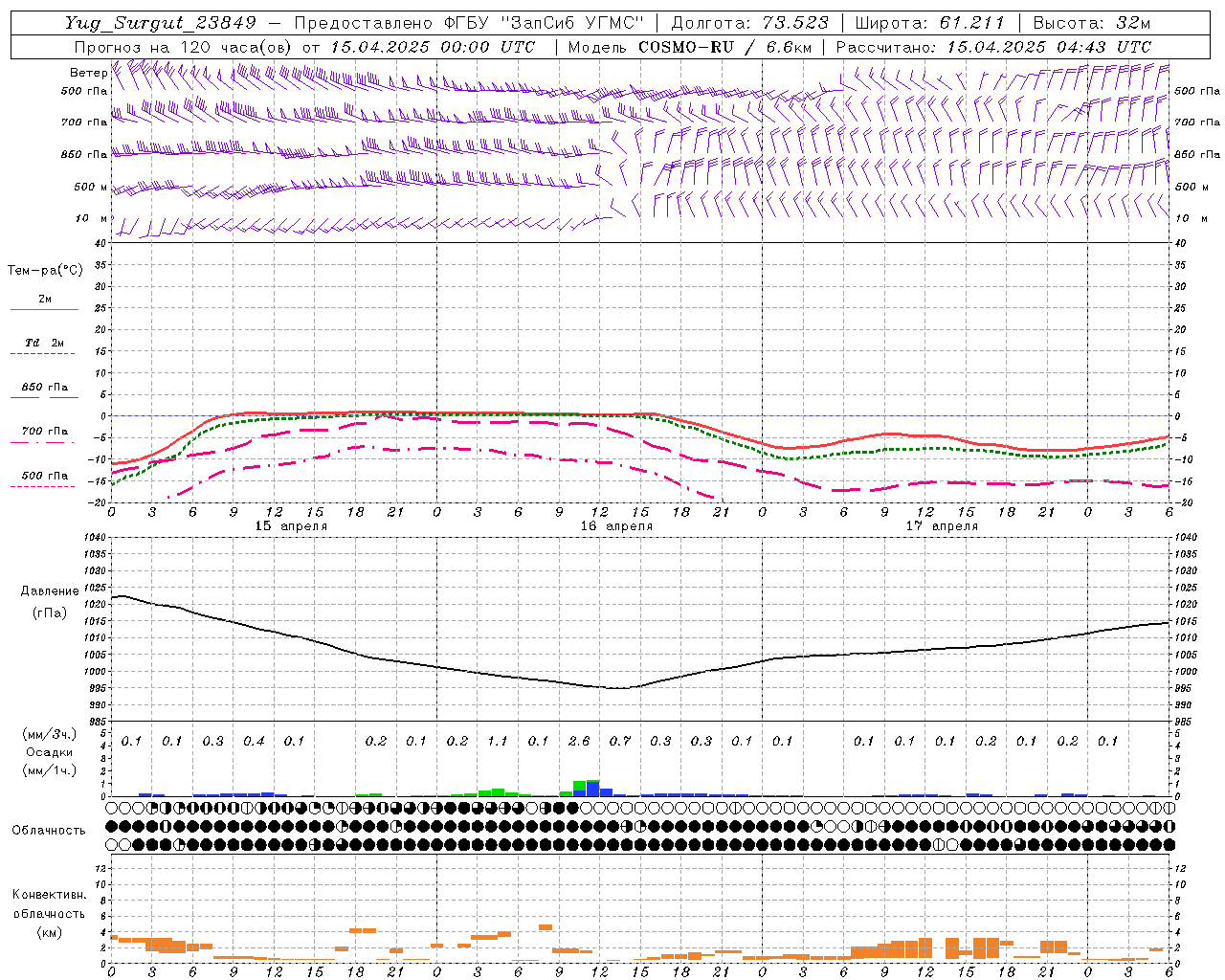Click 700 гПа entry in temperature legend

(45, 431)
